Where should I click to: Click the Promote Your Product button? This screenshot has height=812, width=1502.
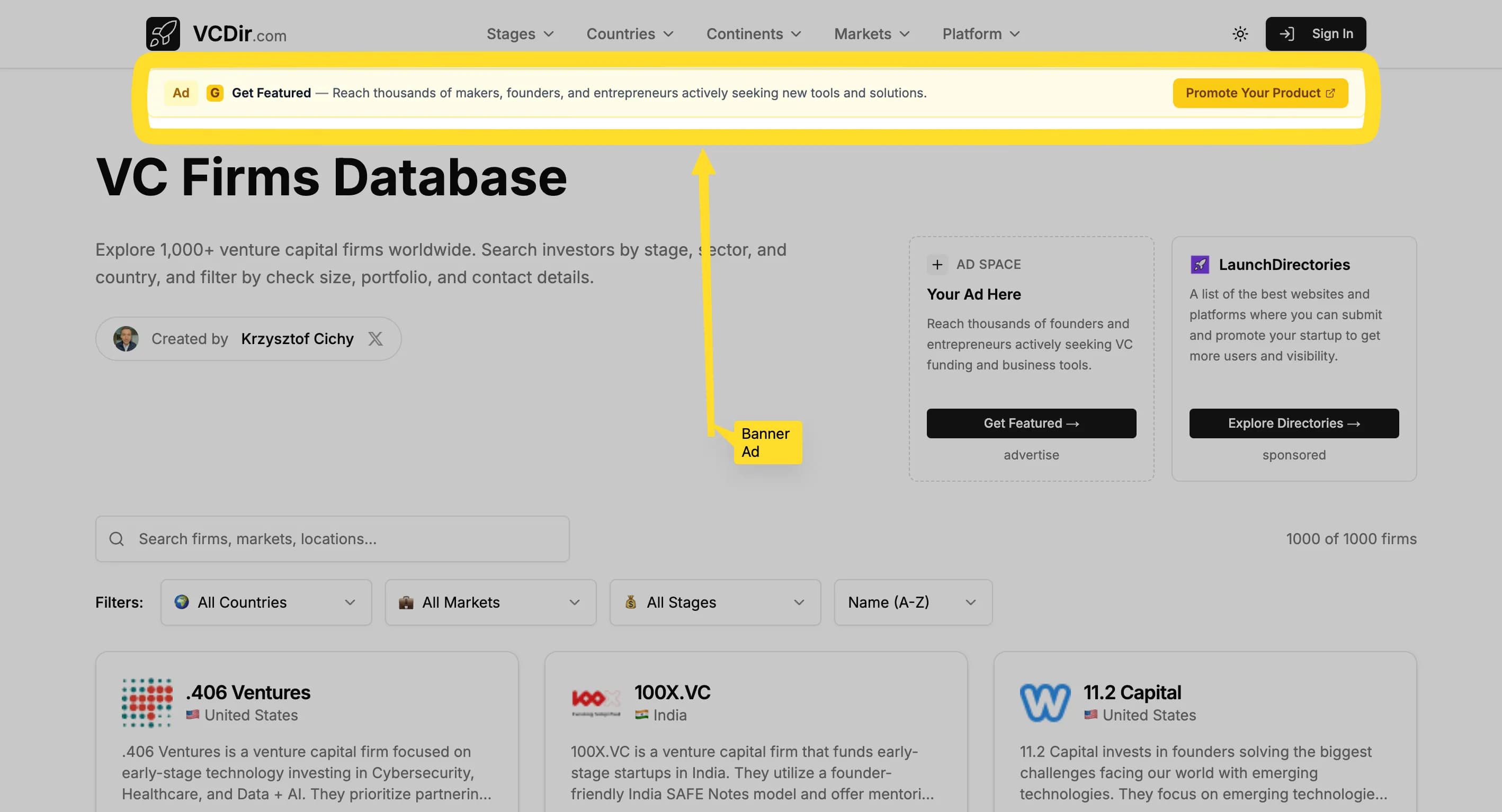coord(1259,93)
